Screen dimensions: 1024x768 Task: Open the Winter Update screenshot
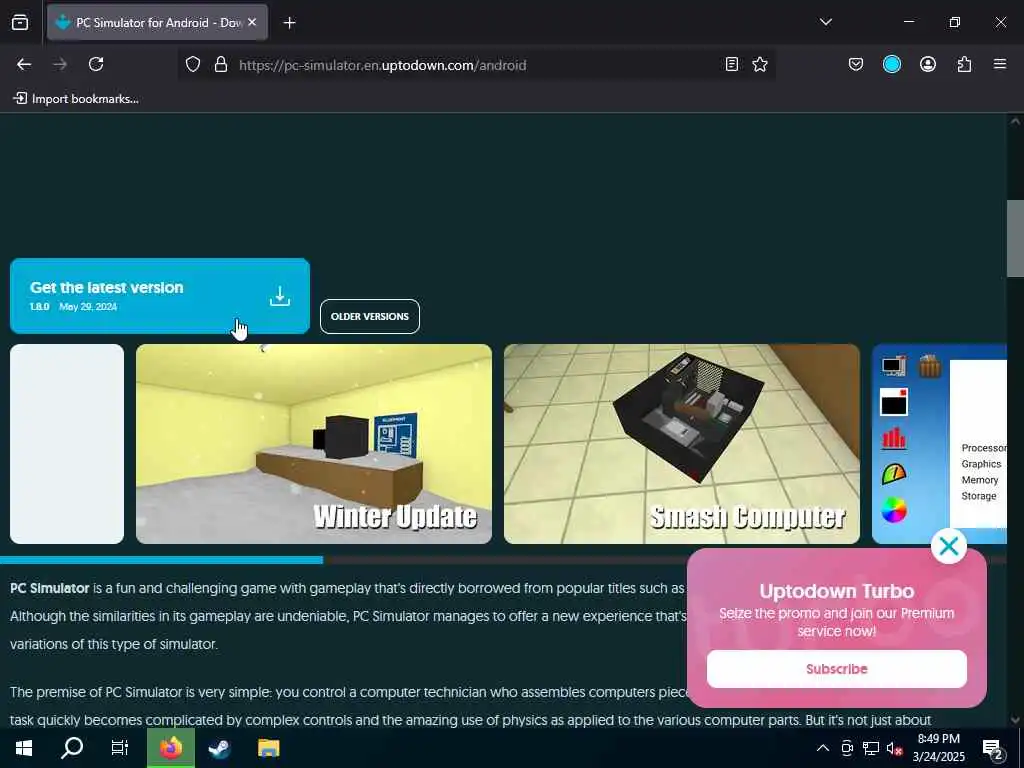(313, 444)
